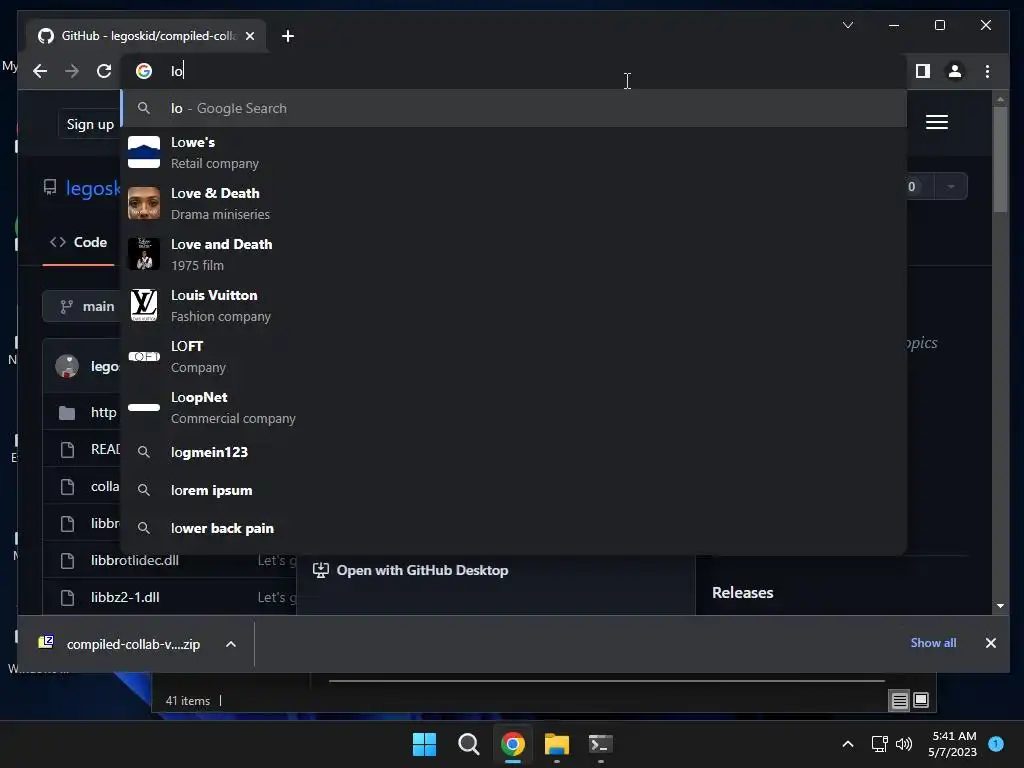Viewport: 1024px width, 768px height.
Task: Click the Love & Death face thumbnail
Action: point(144,203)
